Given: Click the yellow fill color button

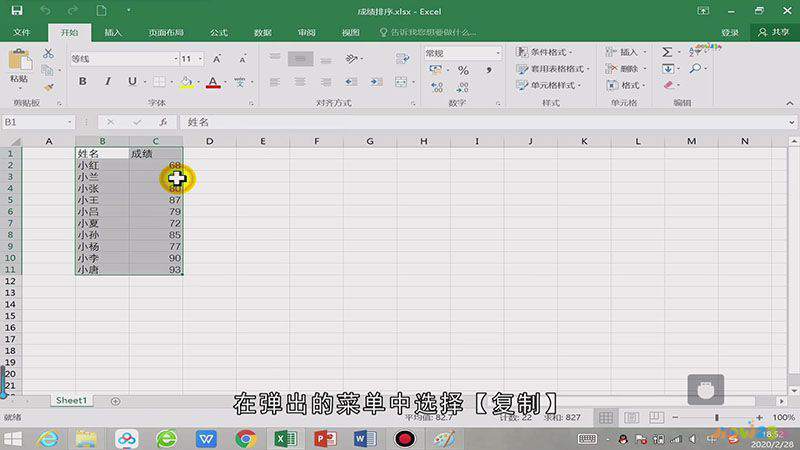Looking at the screenshot, I should click(186, 82).
